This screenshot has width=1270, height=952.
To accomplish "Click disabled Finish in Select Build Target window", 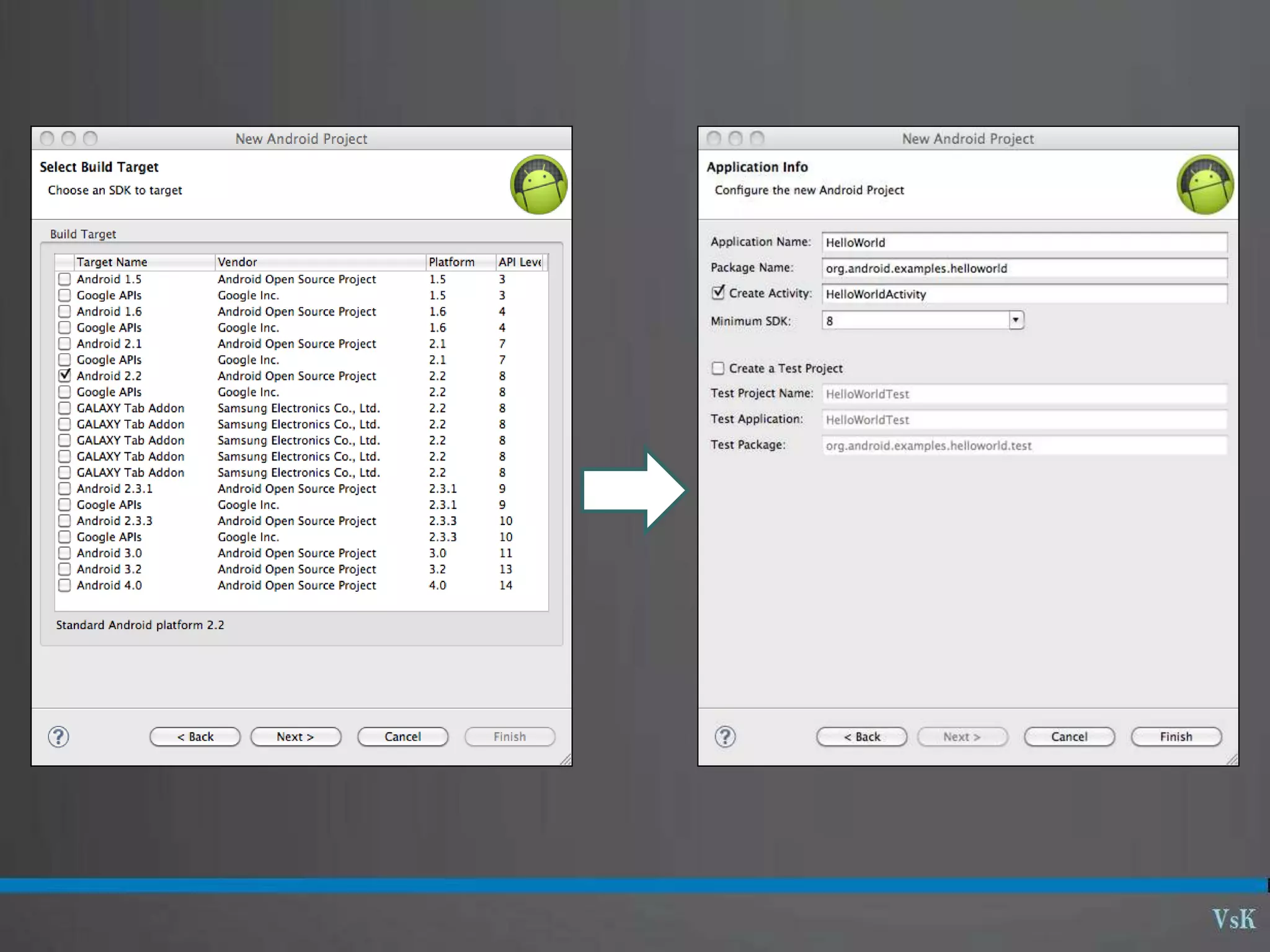I will [x=510, y=736].
